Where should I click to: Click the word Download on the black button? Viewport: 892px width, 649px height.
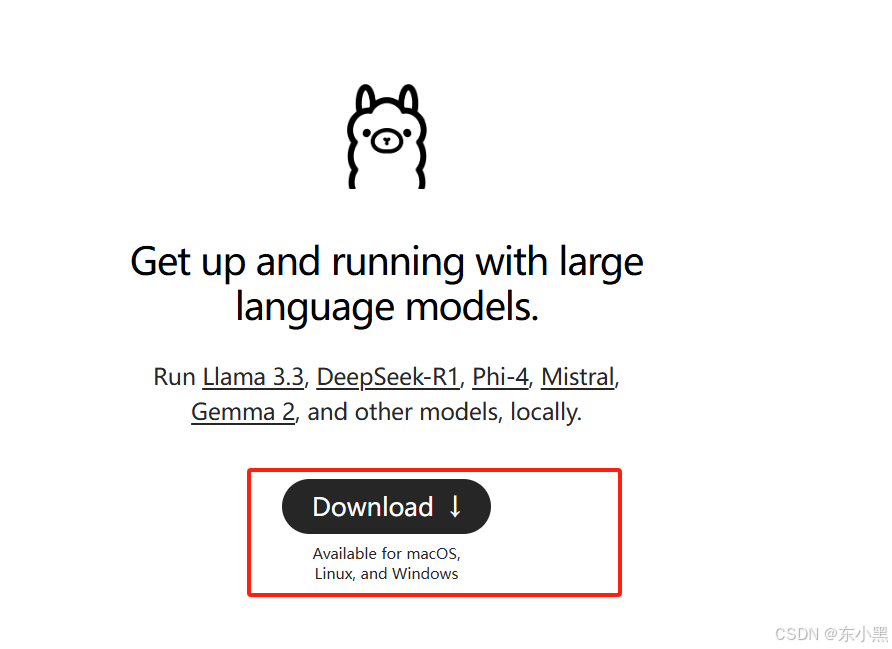[373, 507]
